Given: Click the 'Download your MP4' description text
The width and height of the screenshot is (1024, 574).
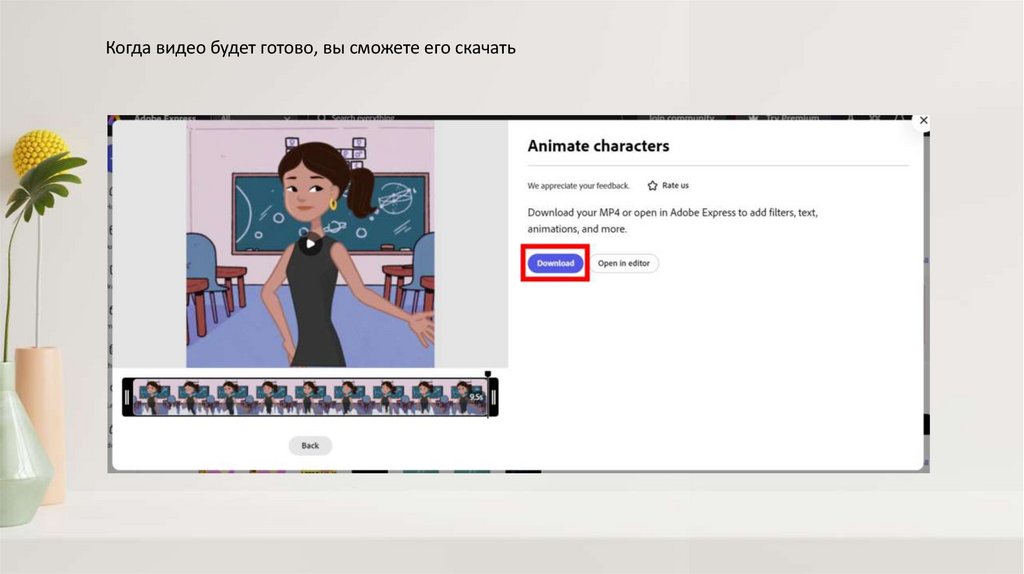Looking at the screenshot, I should 673,220.
